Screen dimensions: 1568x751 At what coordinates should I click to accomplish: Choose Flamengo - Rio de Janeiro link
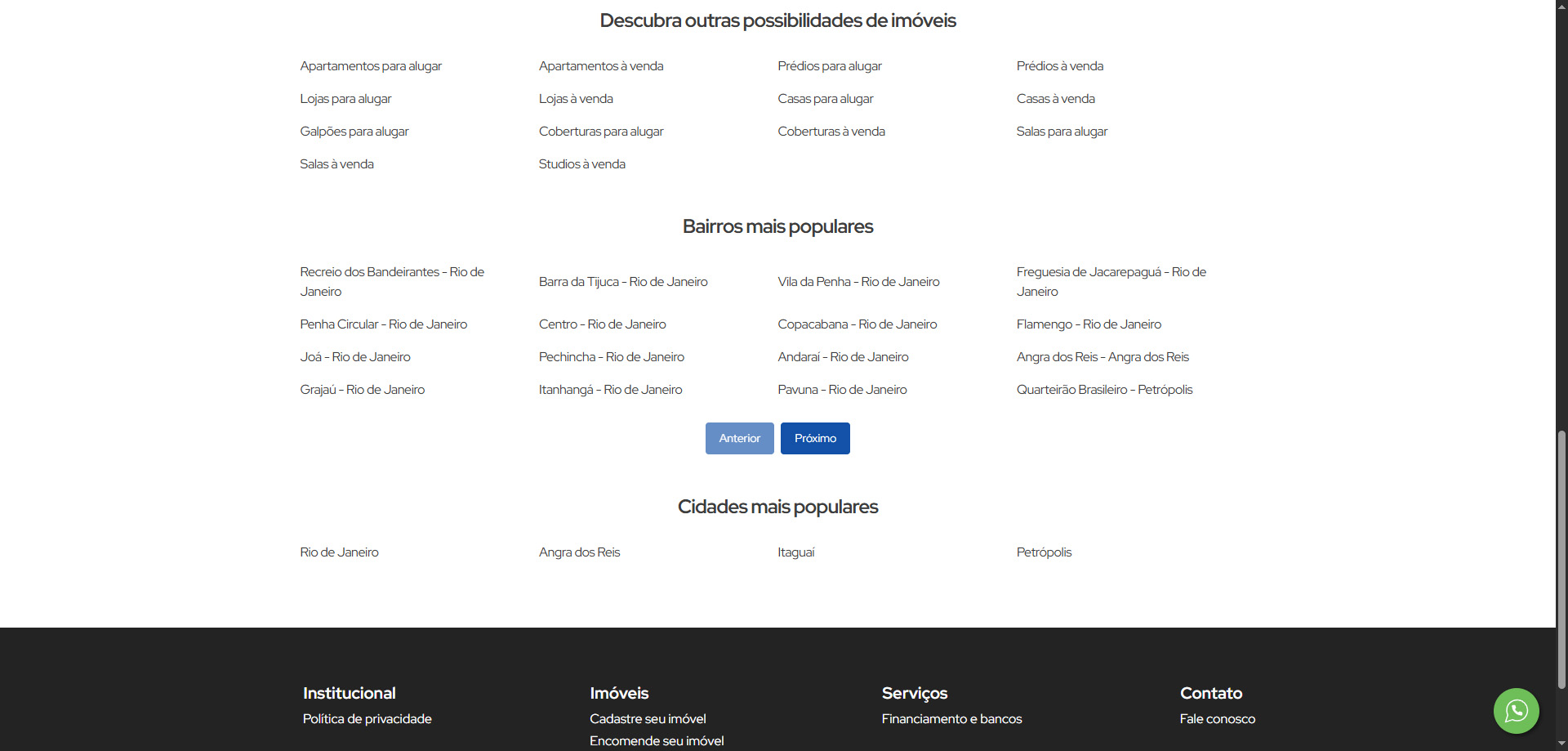coord(1088,324)
